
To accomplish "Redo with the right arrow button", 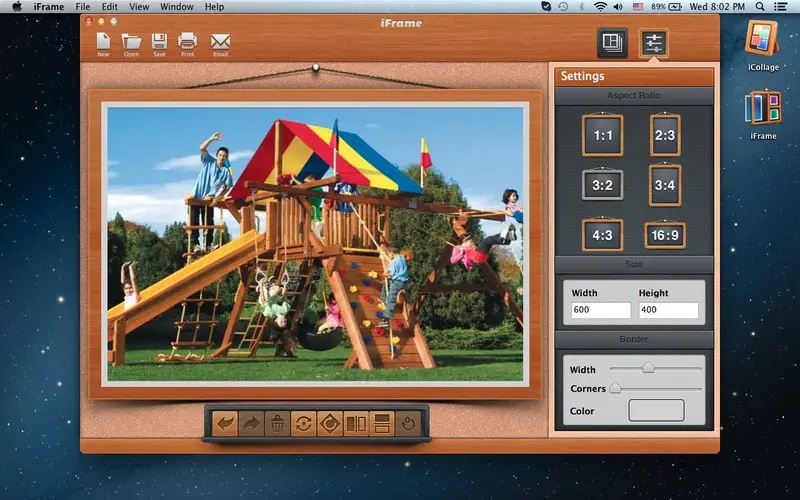I will (251, 423).
